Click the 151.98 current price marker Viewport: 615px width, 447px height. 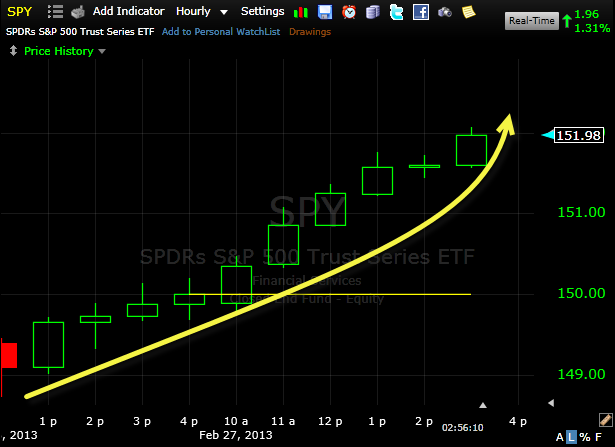pyautogui.click(x=579, y=135)
